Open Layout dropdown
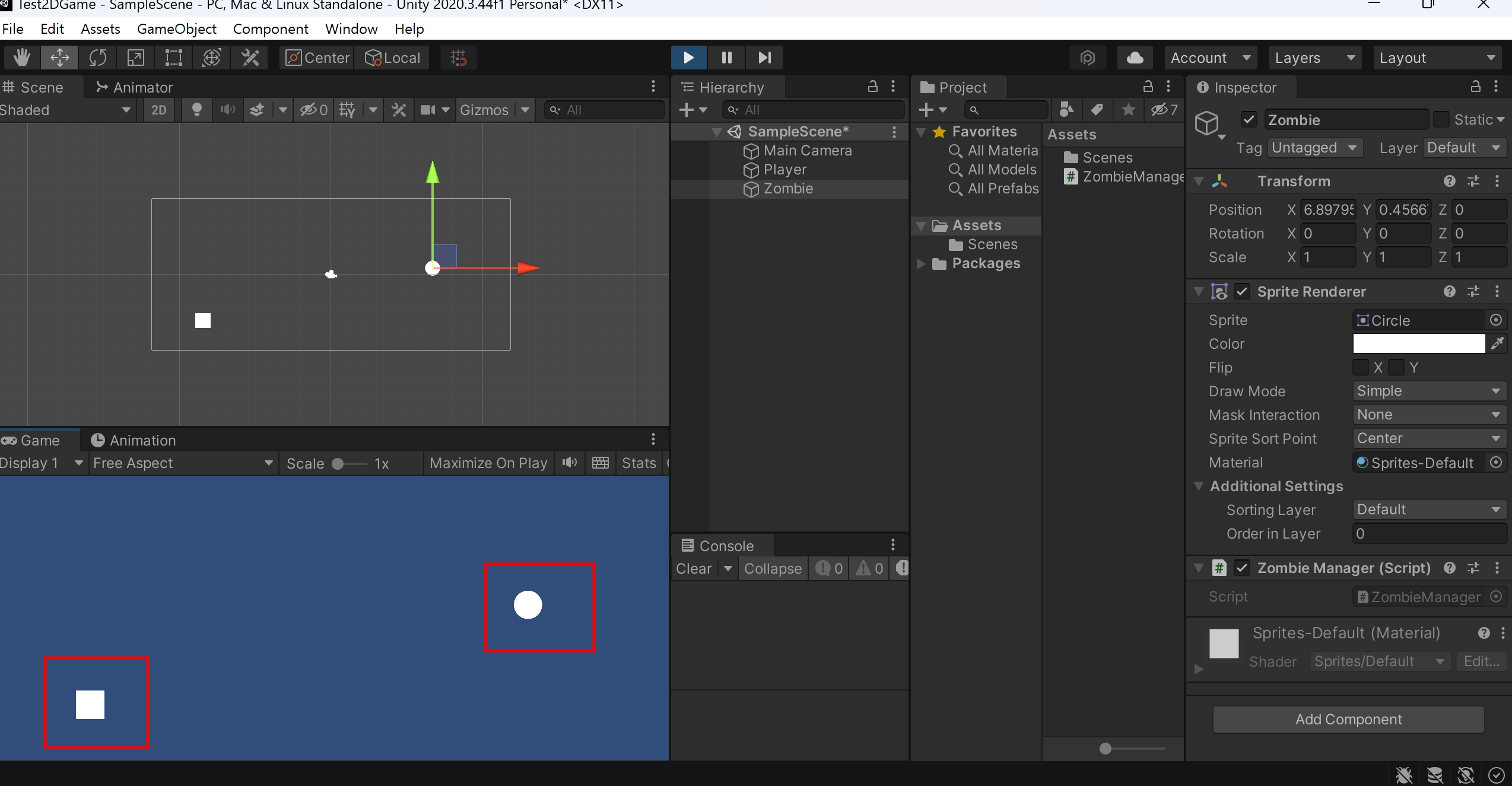 pyautogui.click(x=1437, y=58)
